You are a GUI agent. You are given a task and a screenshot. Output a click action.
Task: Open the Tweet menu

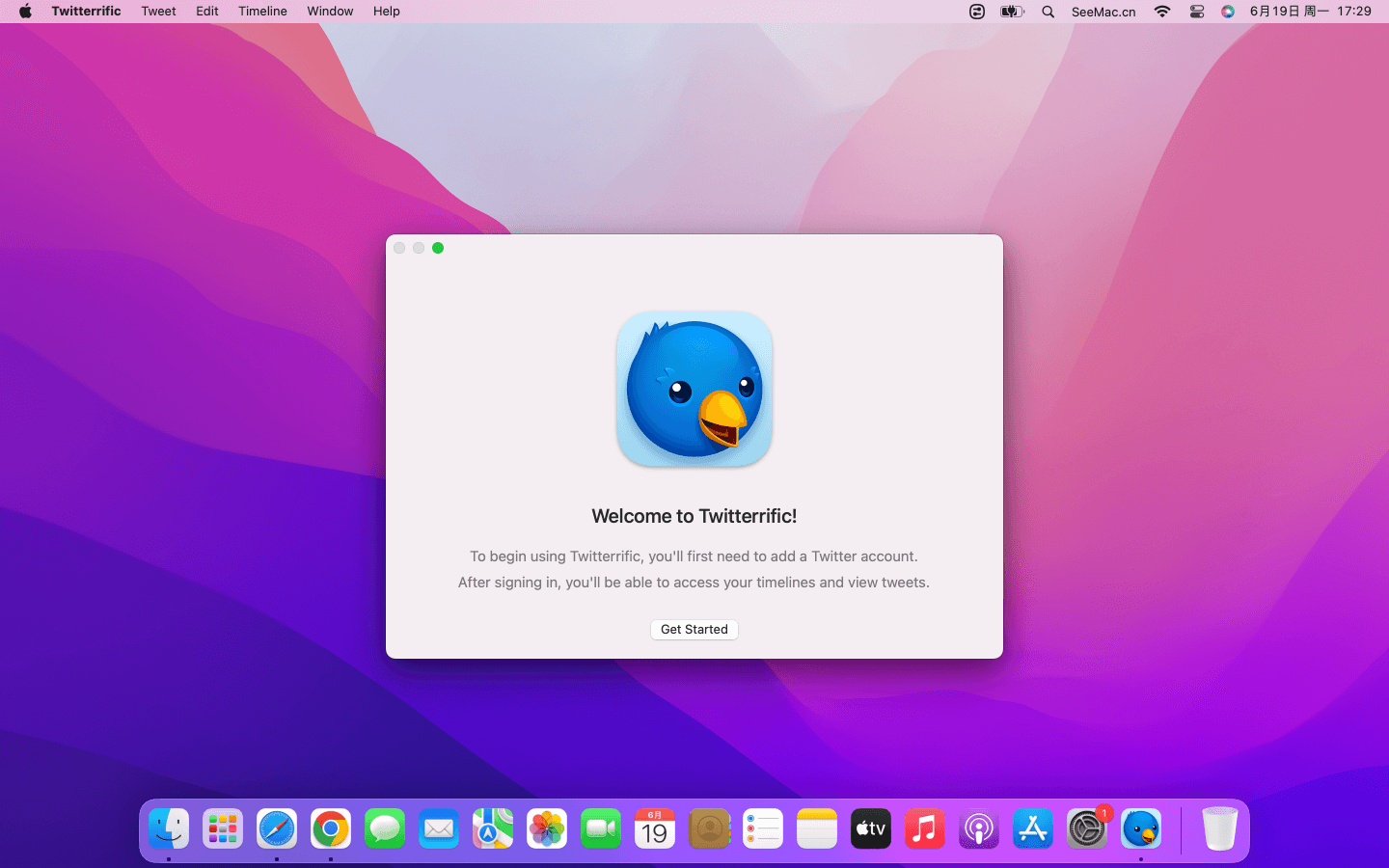click(158, 12)
